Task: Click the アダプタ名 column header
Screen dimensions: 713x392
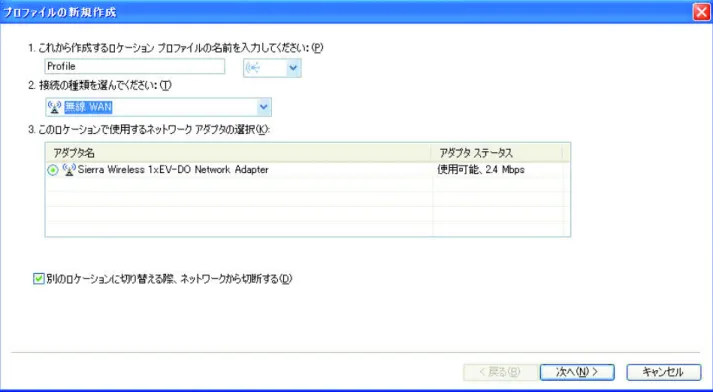Action: coord(238,153)
